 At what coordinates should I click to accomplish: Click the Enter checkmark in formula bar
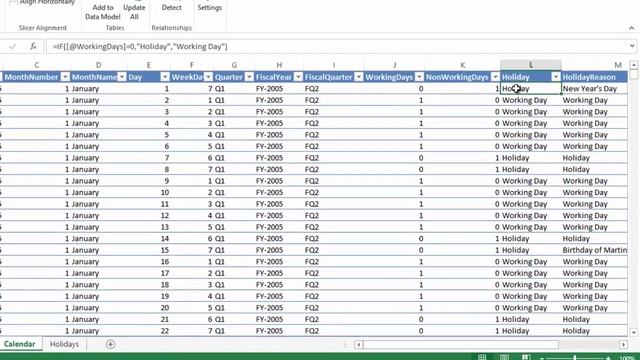[13, 47]
